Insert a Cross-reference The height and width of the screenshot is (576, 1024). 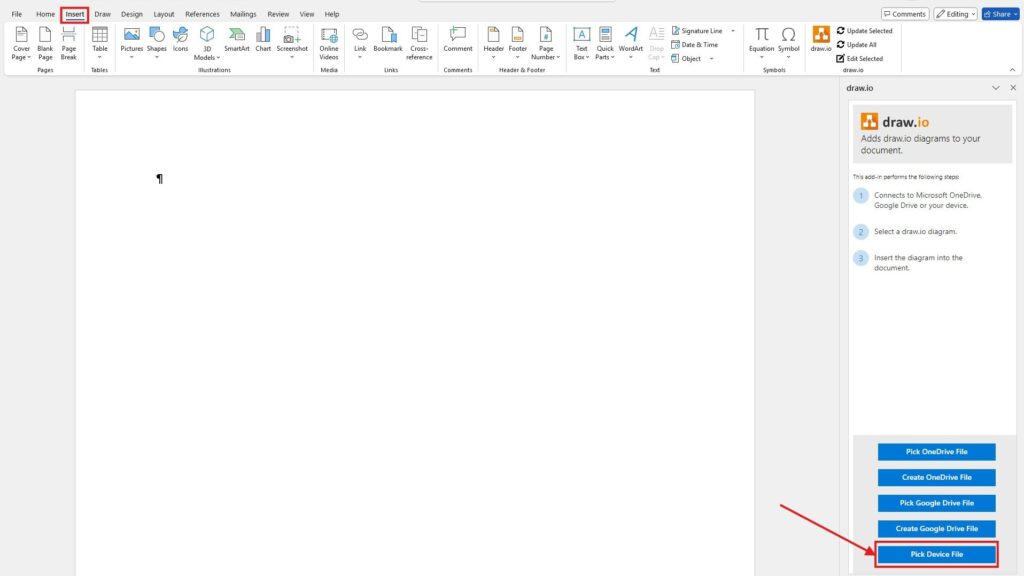419,40
